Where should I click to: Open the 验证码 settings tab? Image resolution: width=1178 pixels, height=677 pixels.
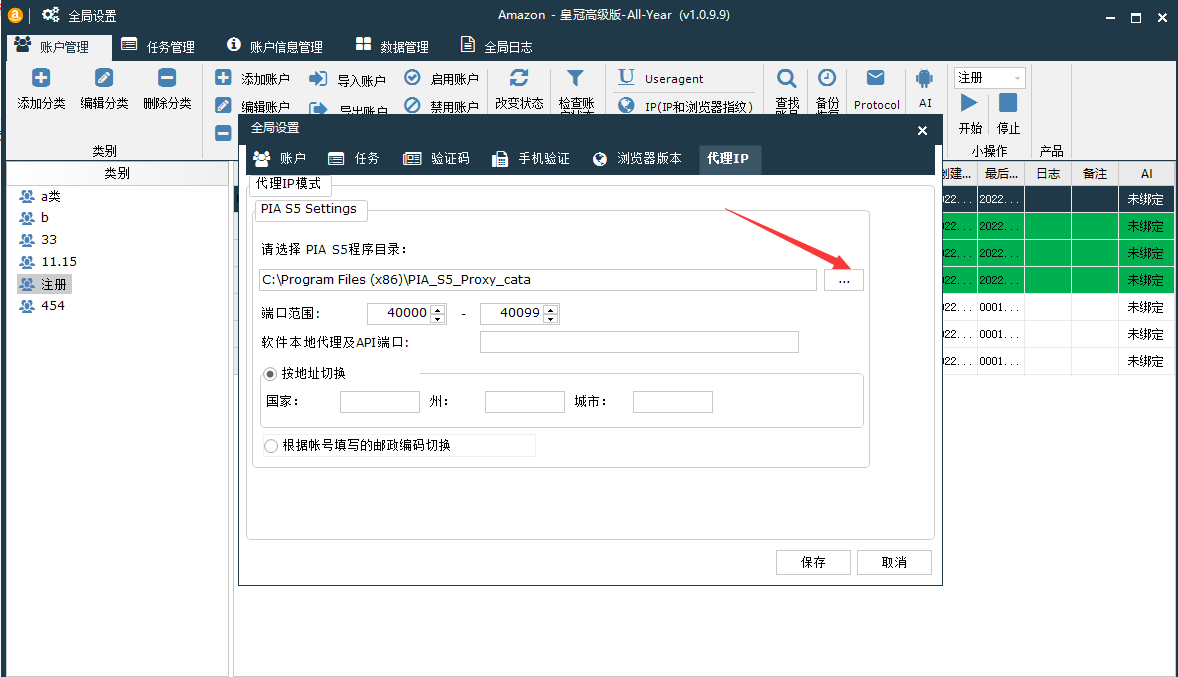click(x=436, y=159)
